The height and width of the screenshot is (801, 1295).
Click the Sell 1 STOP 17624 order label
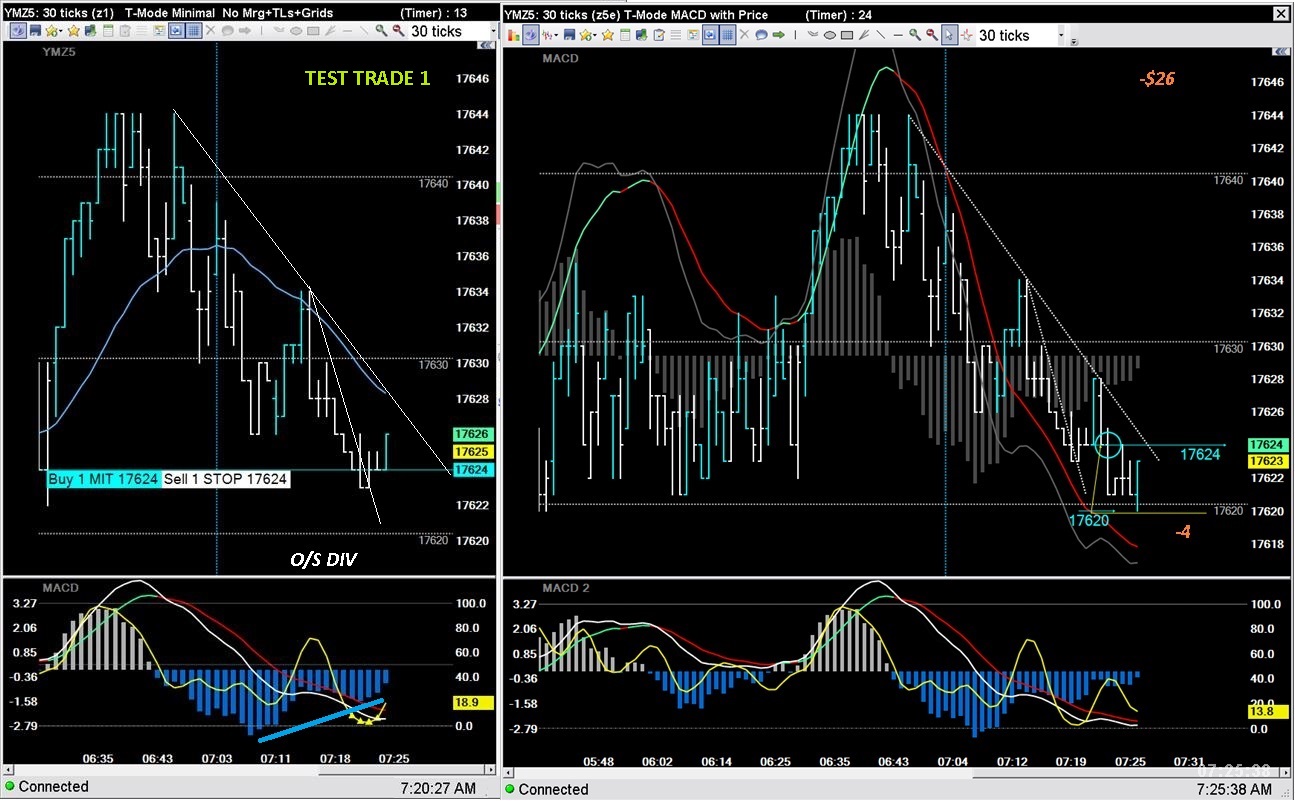(225, 480)
